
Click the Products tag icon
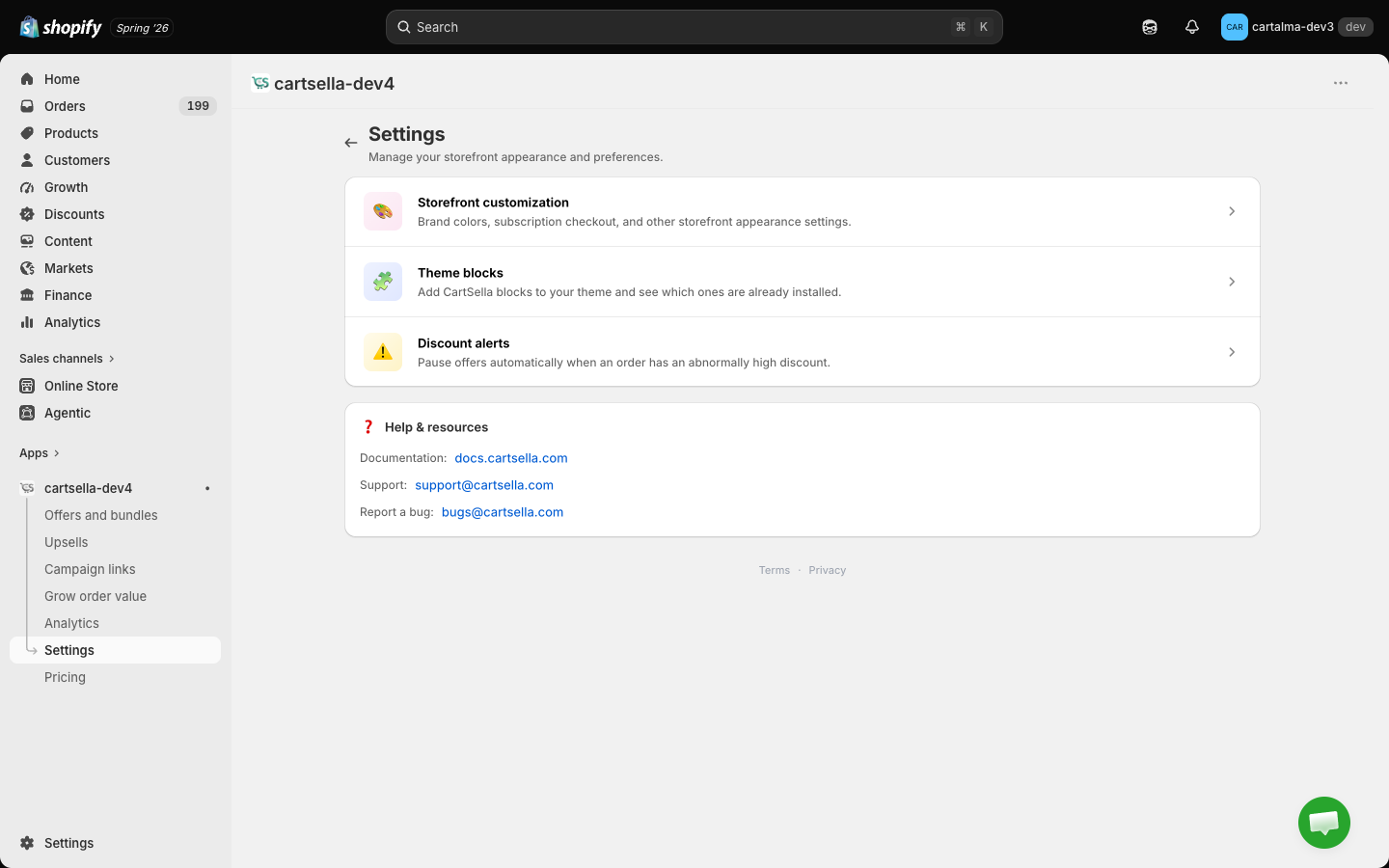(27, 133)
